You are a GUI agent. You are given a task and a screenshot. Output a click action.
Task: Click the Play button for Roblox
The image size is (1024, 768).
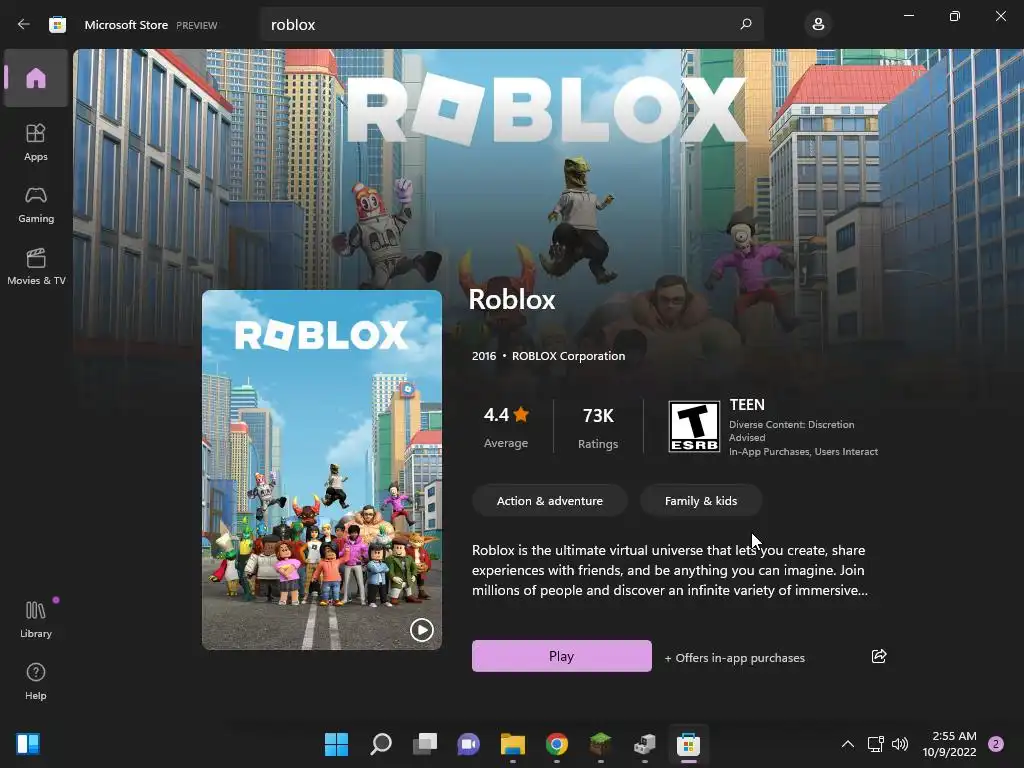tap(562, 656)
